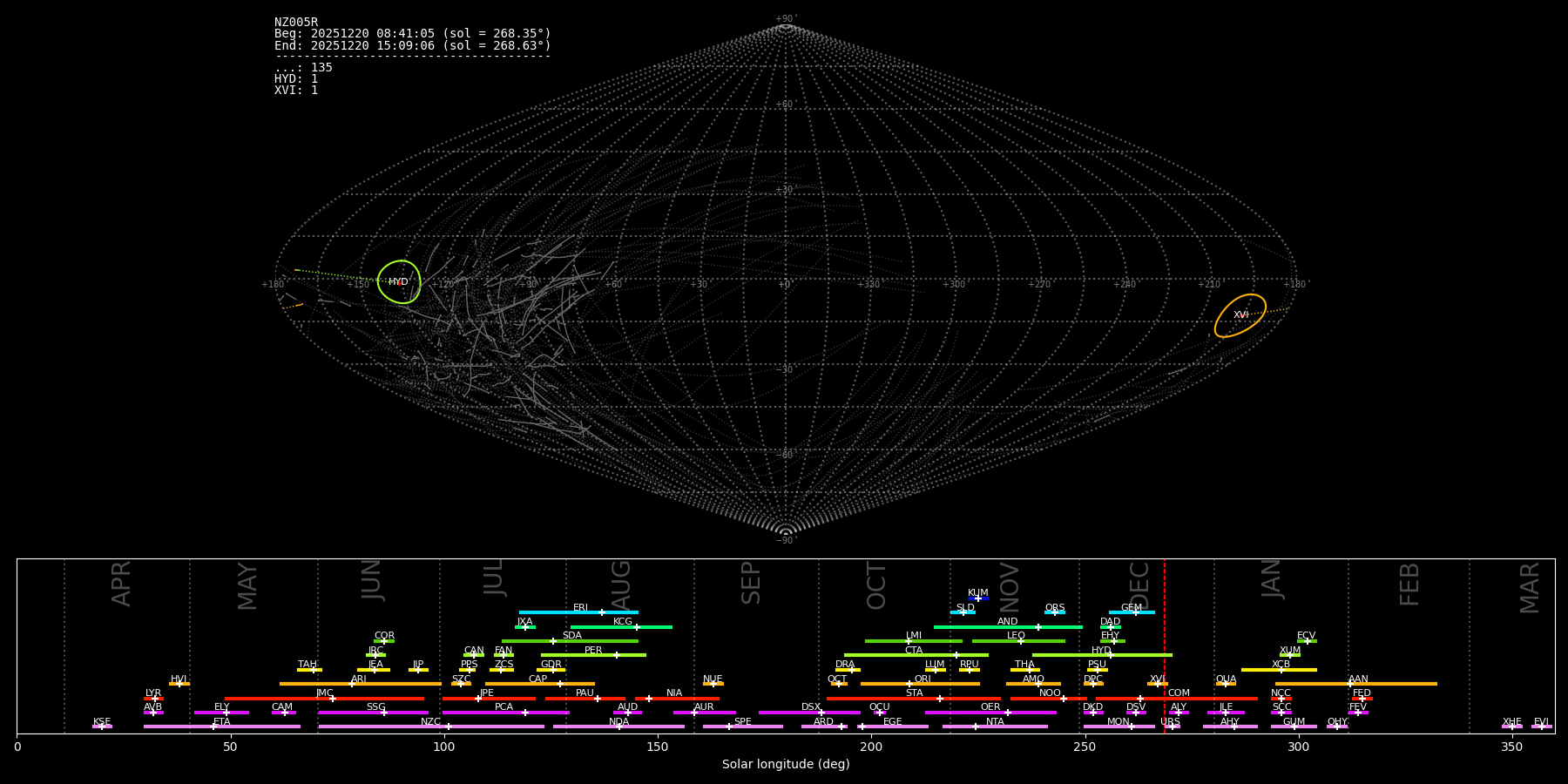Click the ECV shower label
Image resolution: width=1568 pixels, height=784 pixels.
pyautogui.click(x=1307, y=636)
